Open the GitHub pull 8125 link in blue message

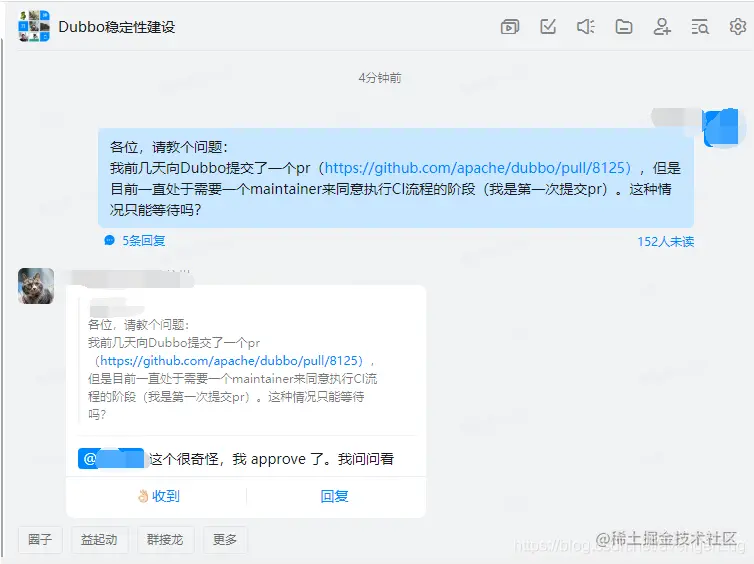[478, 168]
